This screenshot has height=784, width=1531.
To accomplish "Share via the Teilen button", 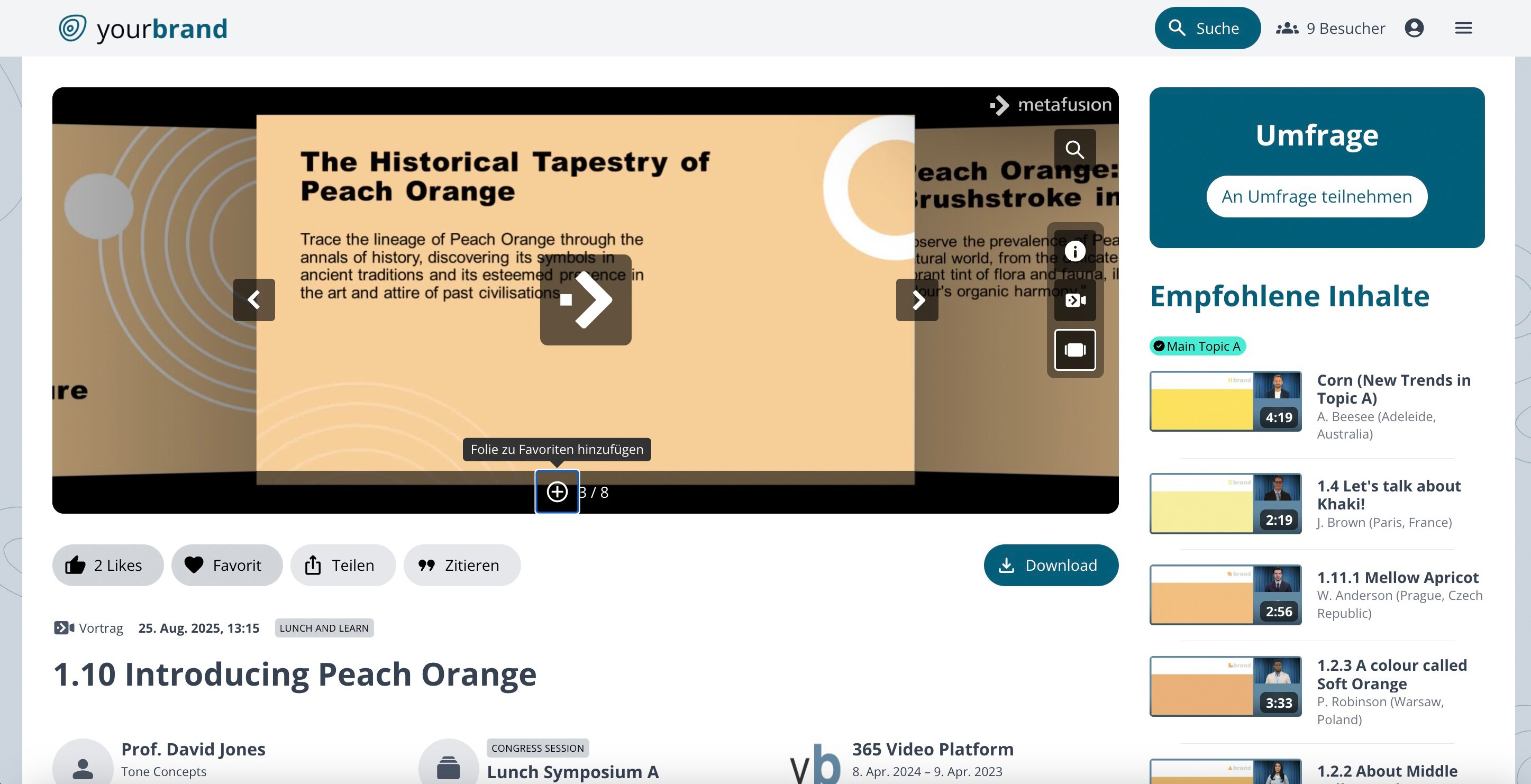I will click(343, 564).
